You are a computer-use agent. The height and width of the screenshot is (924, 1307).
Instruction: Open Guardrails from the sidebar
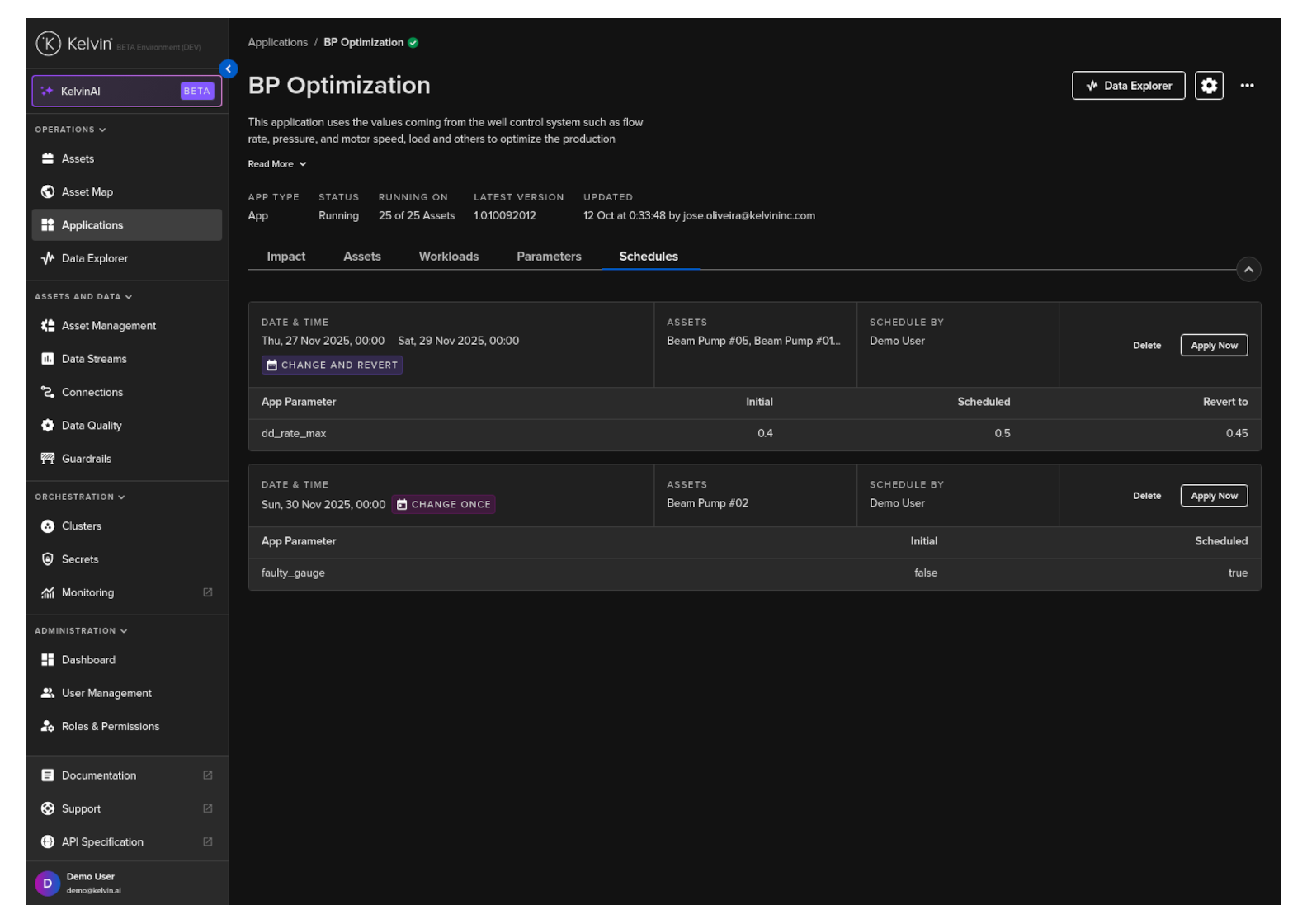(87, 459)
